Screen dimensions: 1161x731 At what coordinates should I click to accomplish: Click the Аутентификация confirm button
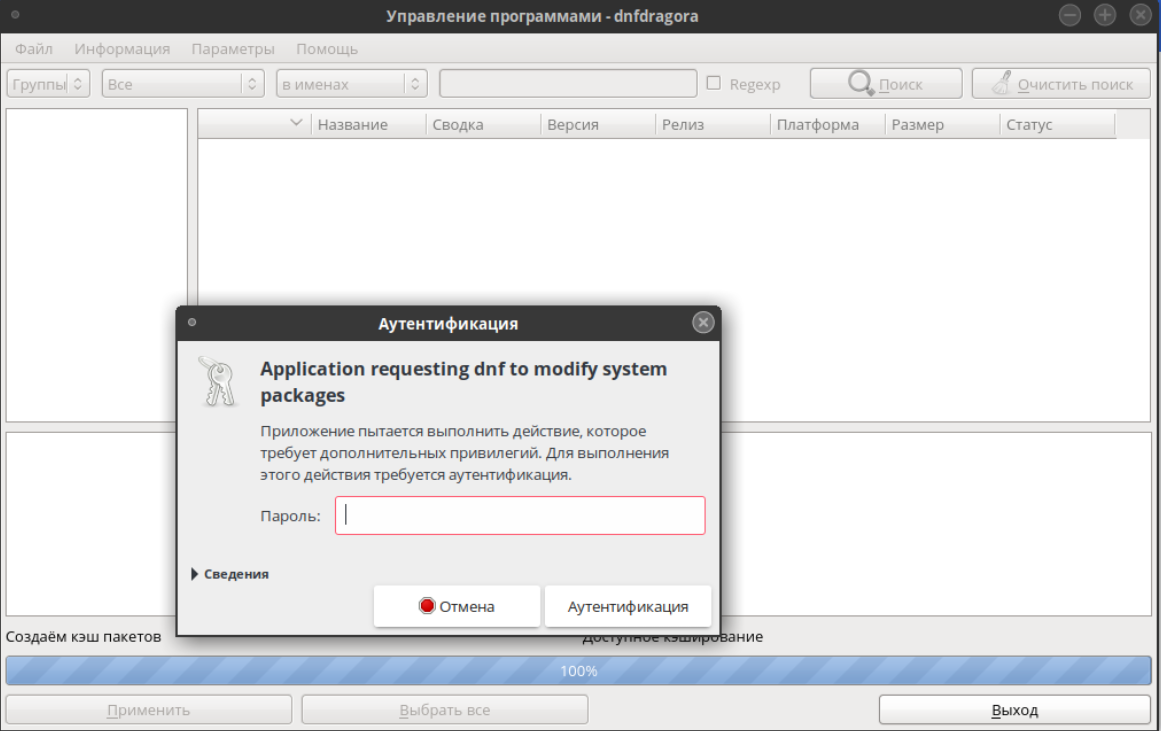[x=628, y=607]
